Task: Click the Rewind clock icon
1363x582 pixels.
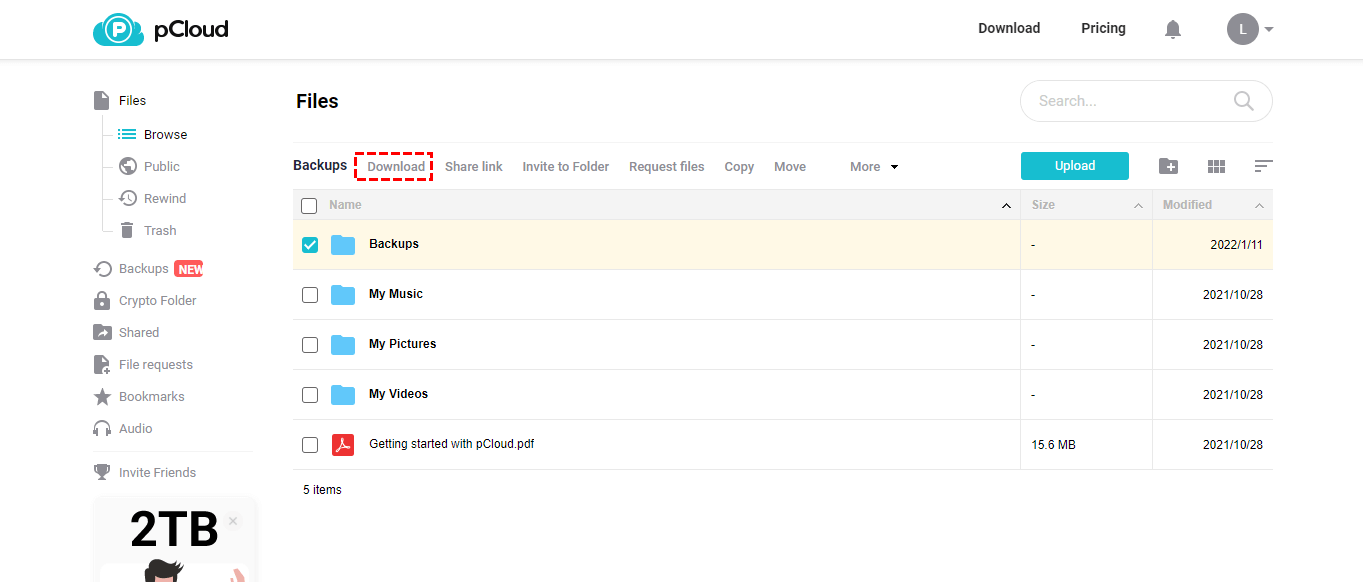Action: coord(127,198)
